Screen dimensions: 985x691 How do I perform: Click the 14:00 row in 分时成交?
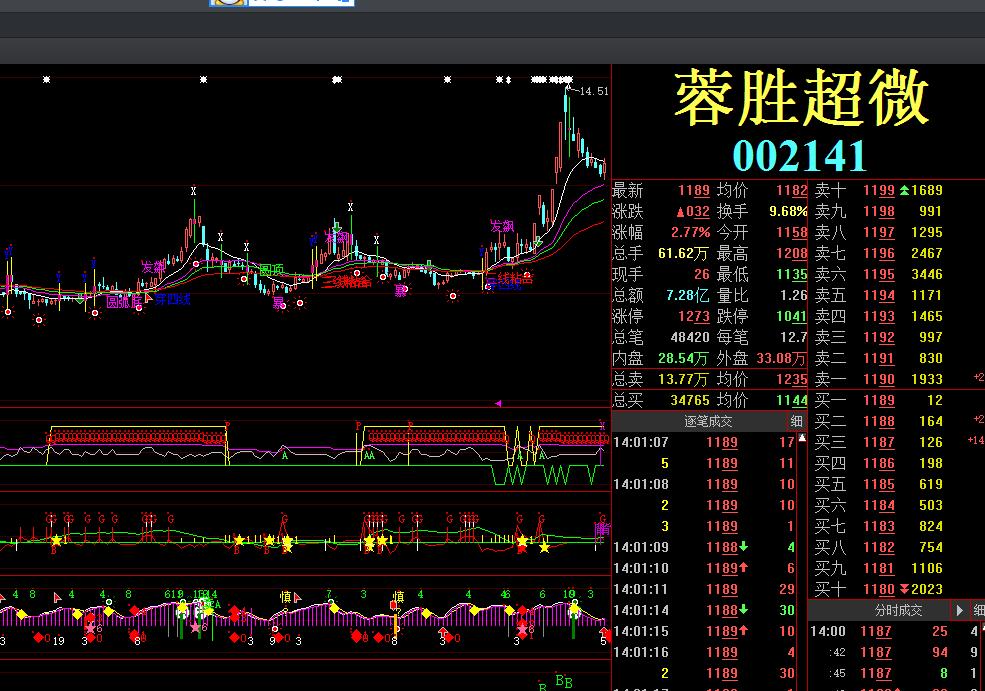(895, 631)
